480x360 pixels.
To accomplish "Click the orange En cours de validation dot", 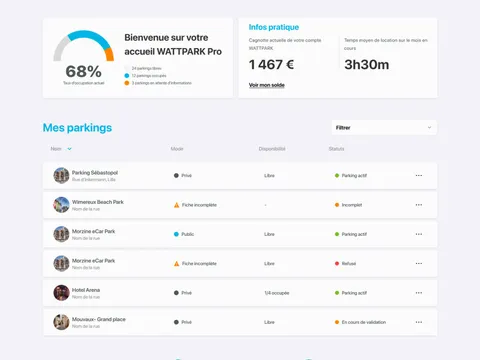I will 337,322.
